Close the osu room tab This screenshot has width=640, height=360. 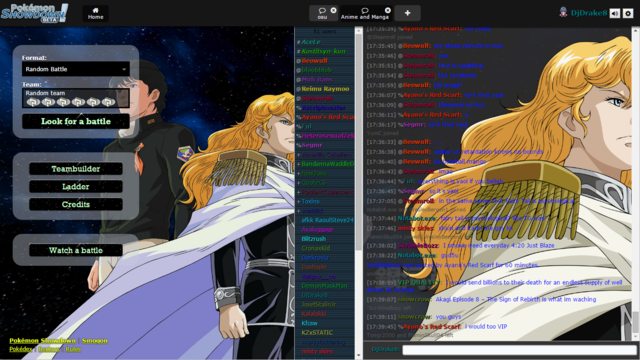(333, 10)
